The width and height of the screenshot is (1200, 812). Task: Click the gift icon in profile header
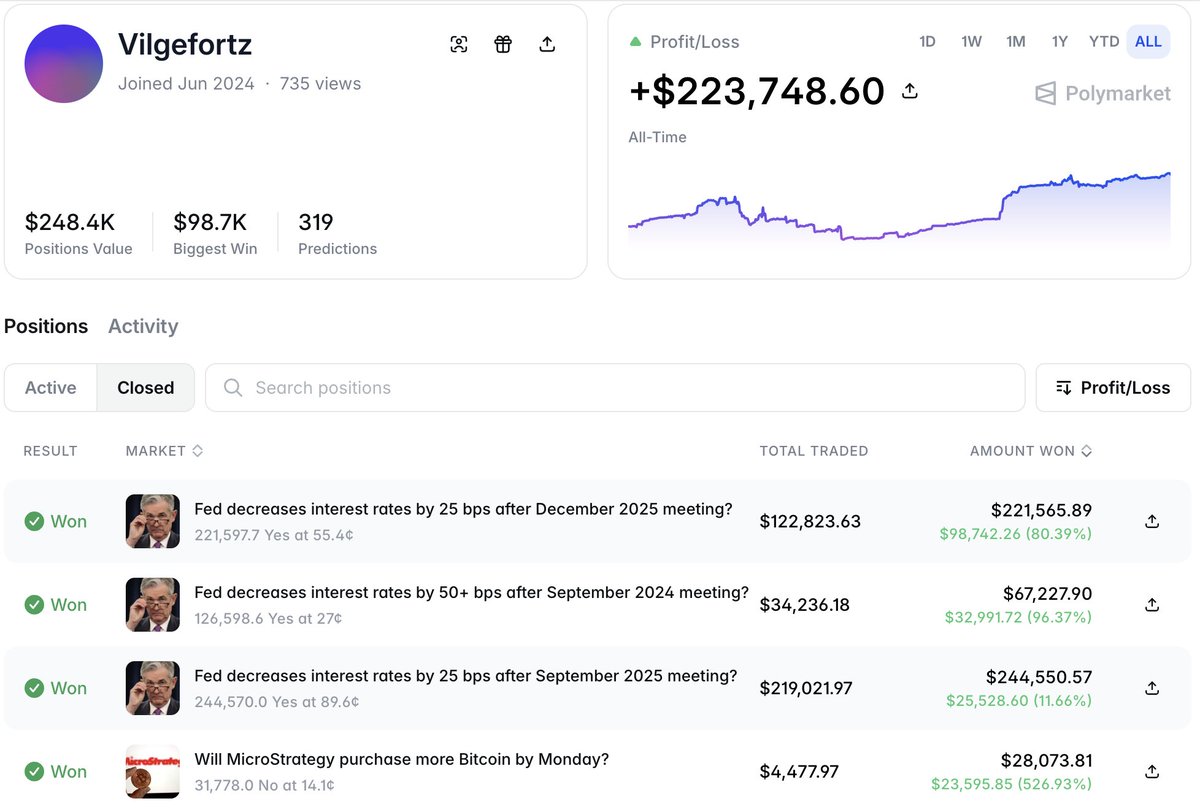pos(503,44)
